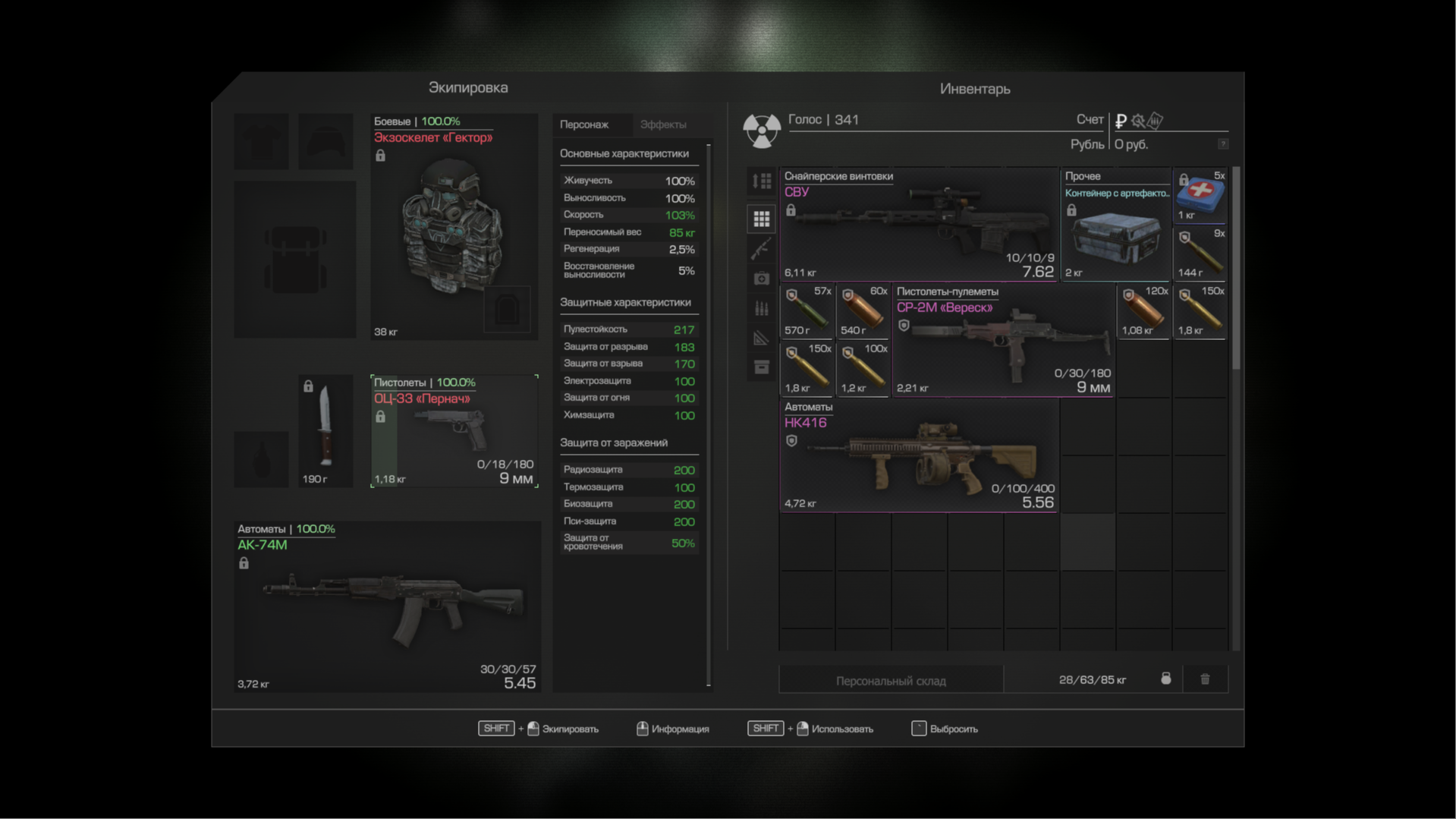Select the equipped AK-74M slot

click(x=387, y=606)
